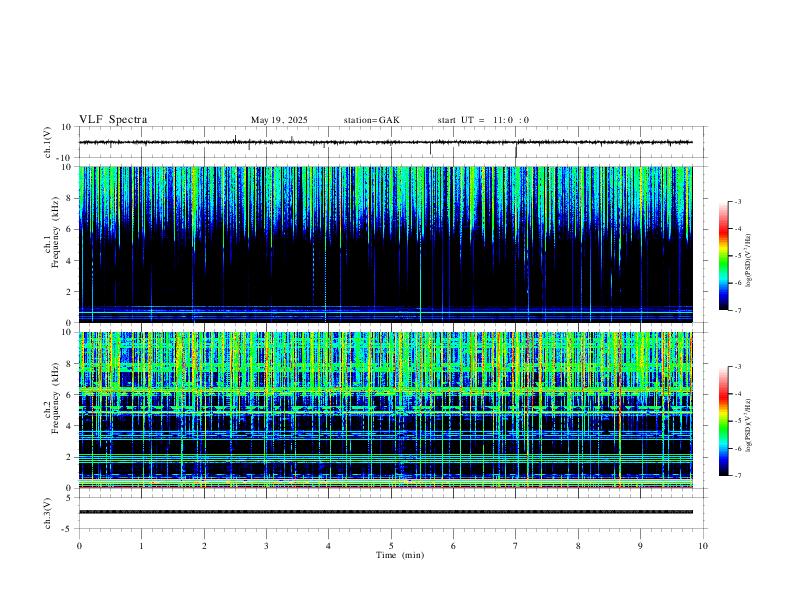Click the ch.1 voltage waveform trace
The image size is (792, 612).
click(x=385, y=142)
